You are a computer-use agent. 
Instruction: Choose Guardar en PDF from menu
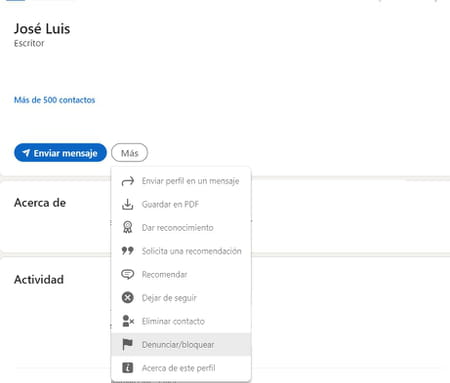(x=181, y=204)
